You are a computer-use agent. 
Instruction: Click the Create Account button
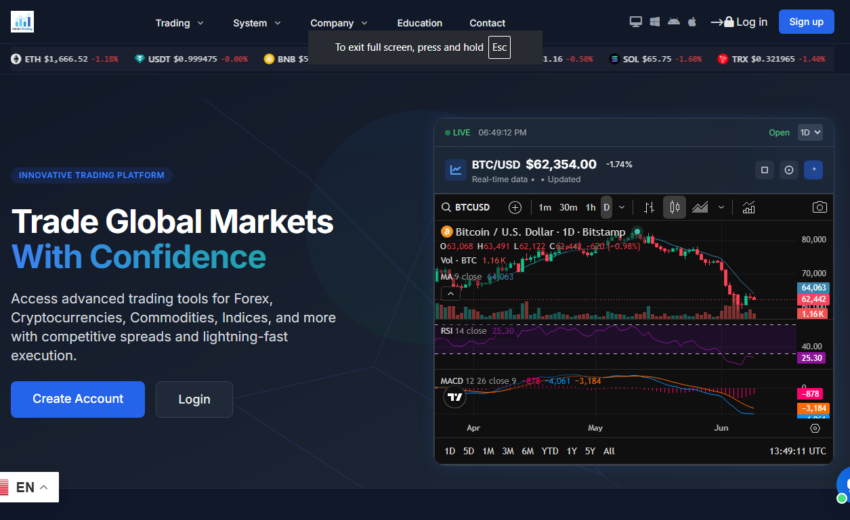(78, 399)
